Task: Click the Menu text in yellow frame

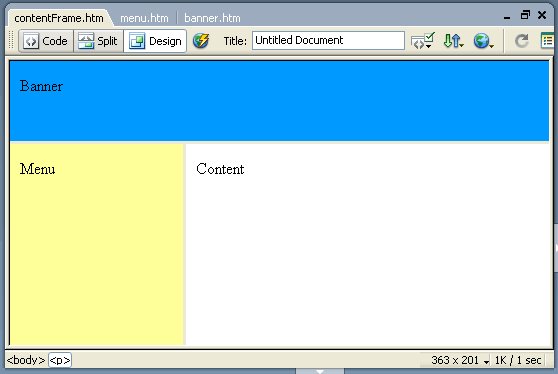Action: (37, 169)
